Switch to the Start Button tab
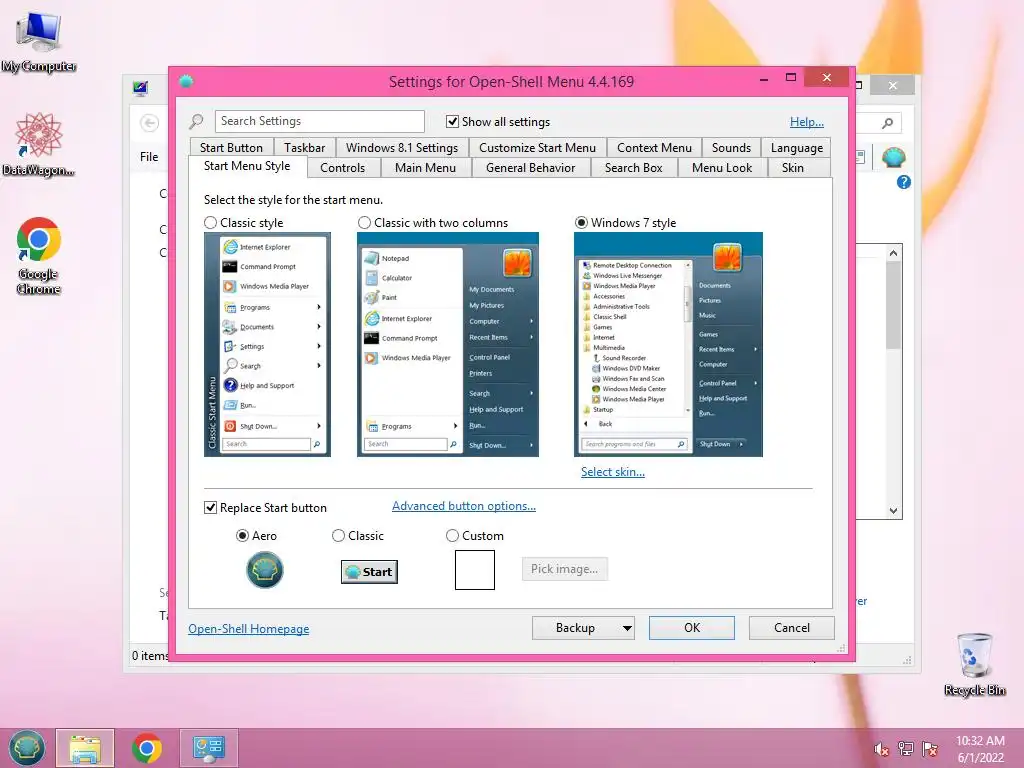This screenshot has width=1024, height=768. pyautogui.click(x=231, y=148)
